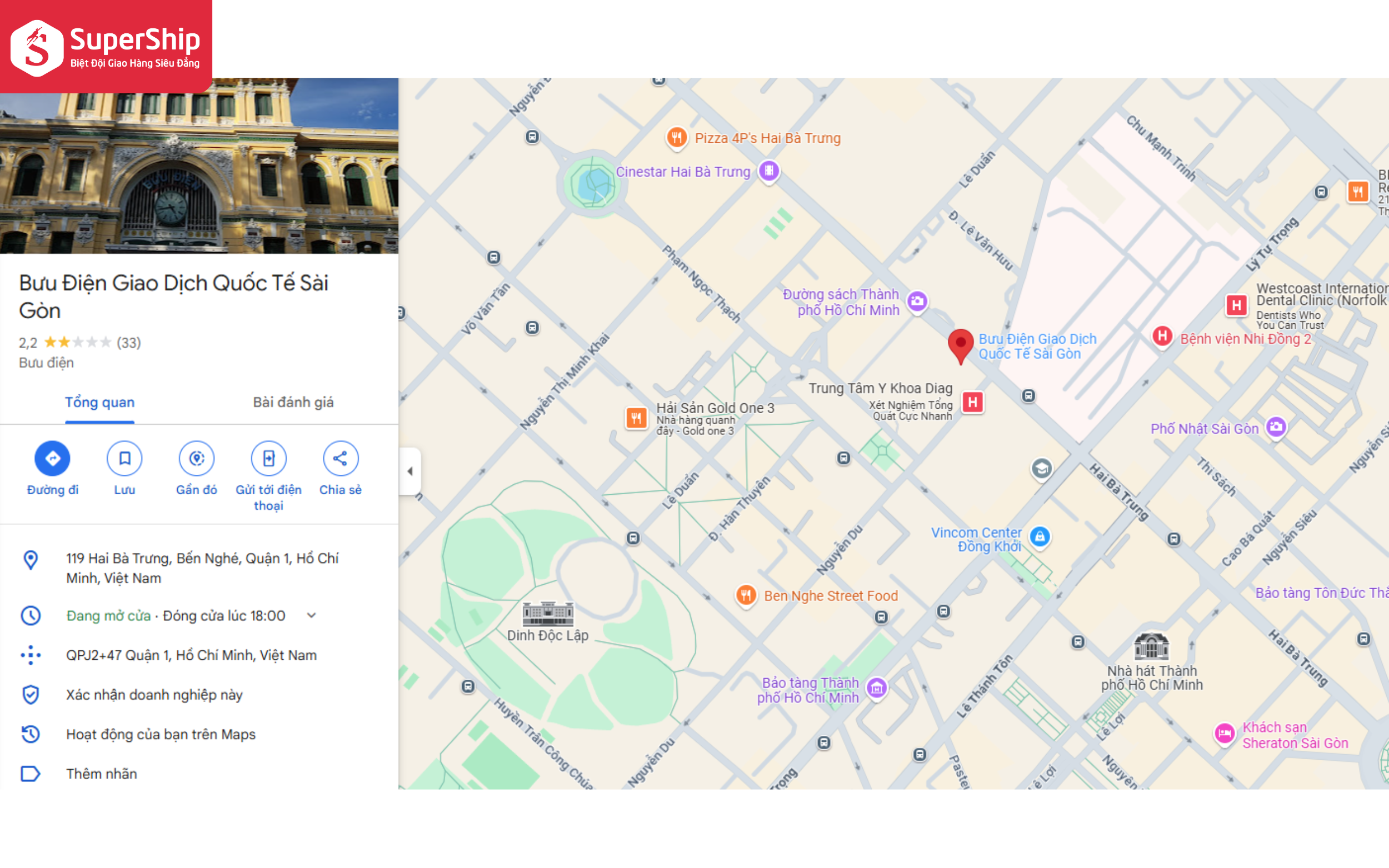
Task: Send place to phone with Gửi tới điện thoại
Action: (x=268, y=458)
